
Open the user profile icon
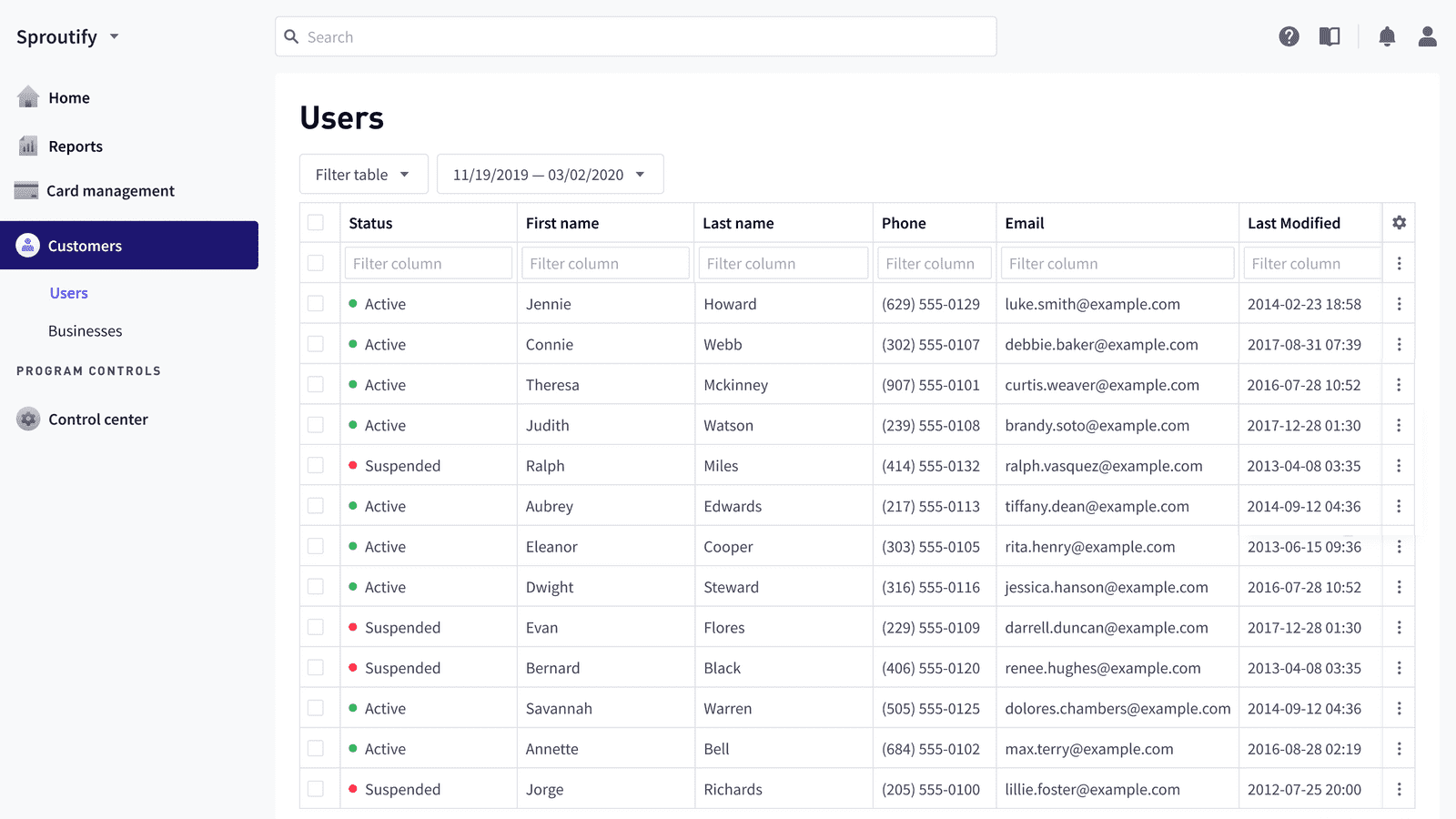tap(1428, 36)
